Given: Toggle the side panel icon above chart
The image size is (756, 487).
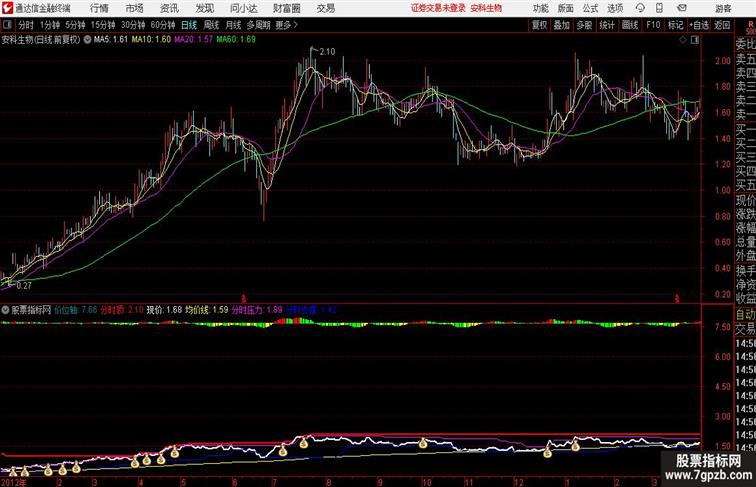Looking at the screenshot, I should [695, 40].
